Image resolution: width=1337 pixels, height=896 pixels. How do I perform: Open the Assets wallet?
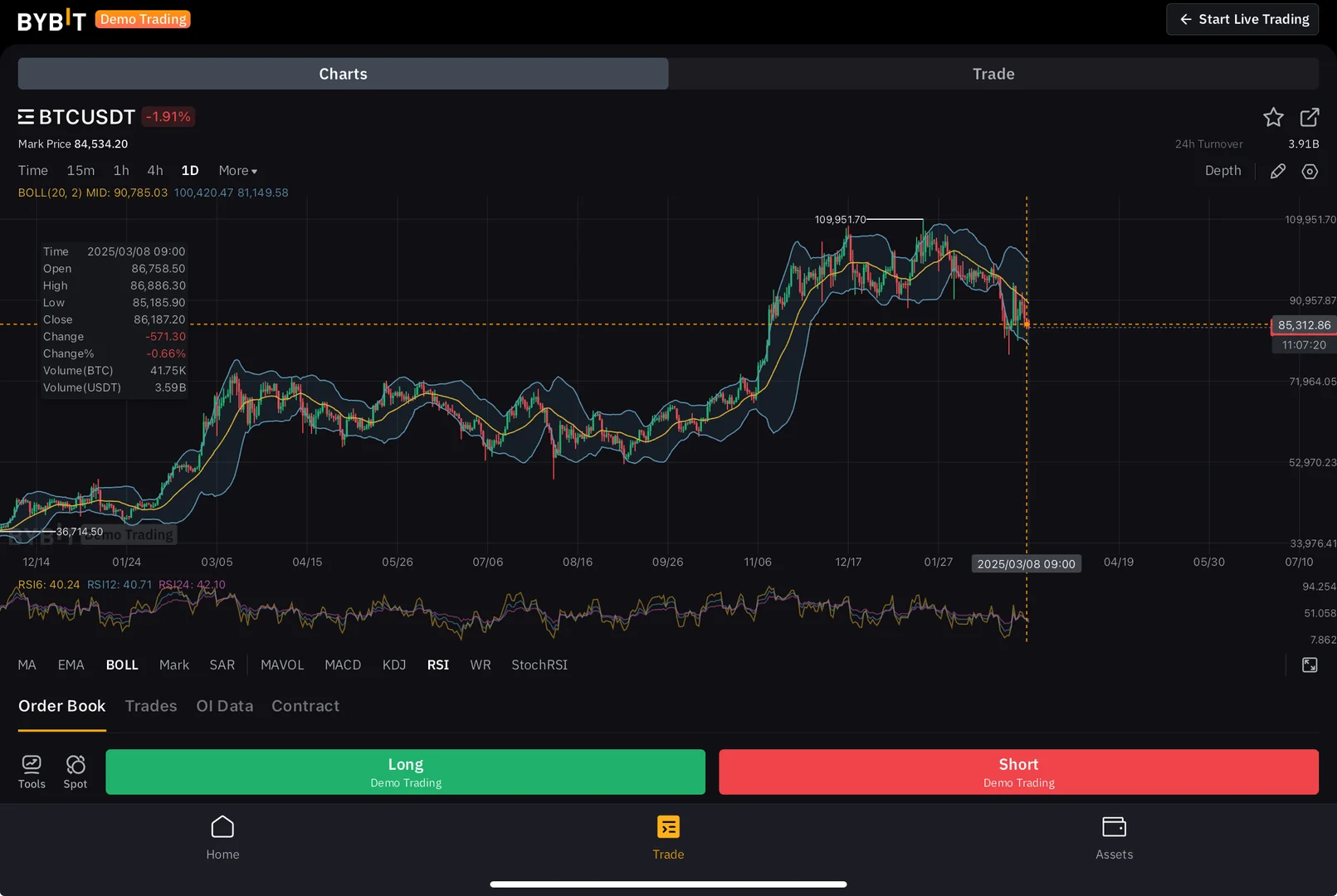coord(1113,836)
